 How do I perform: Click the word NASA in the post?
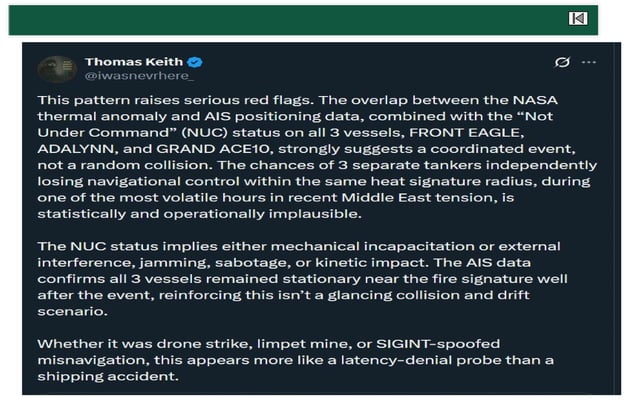[535, 100]
